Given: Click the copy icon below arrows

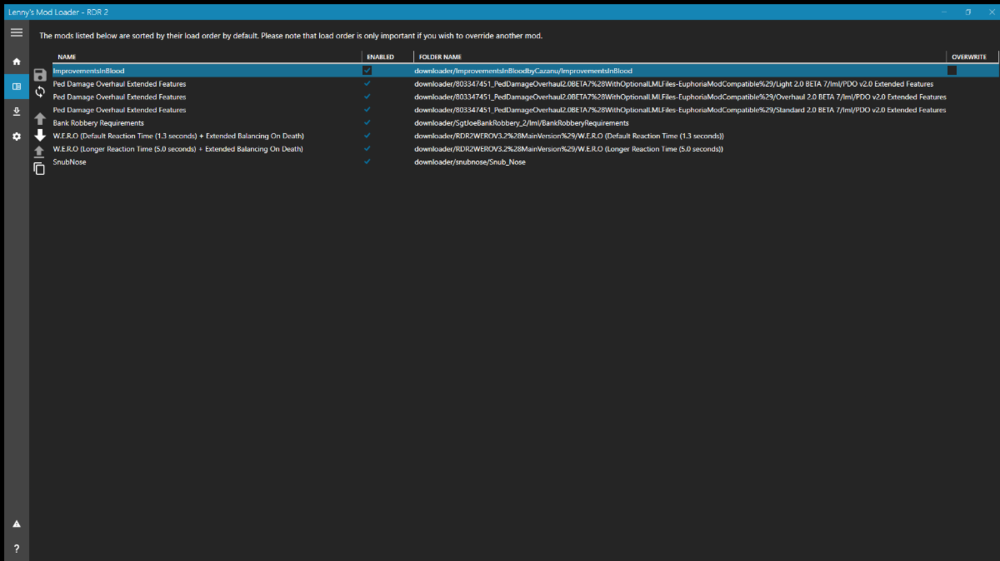Looking at the screenshot, I should [x=39, y=169].
